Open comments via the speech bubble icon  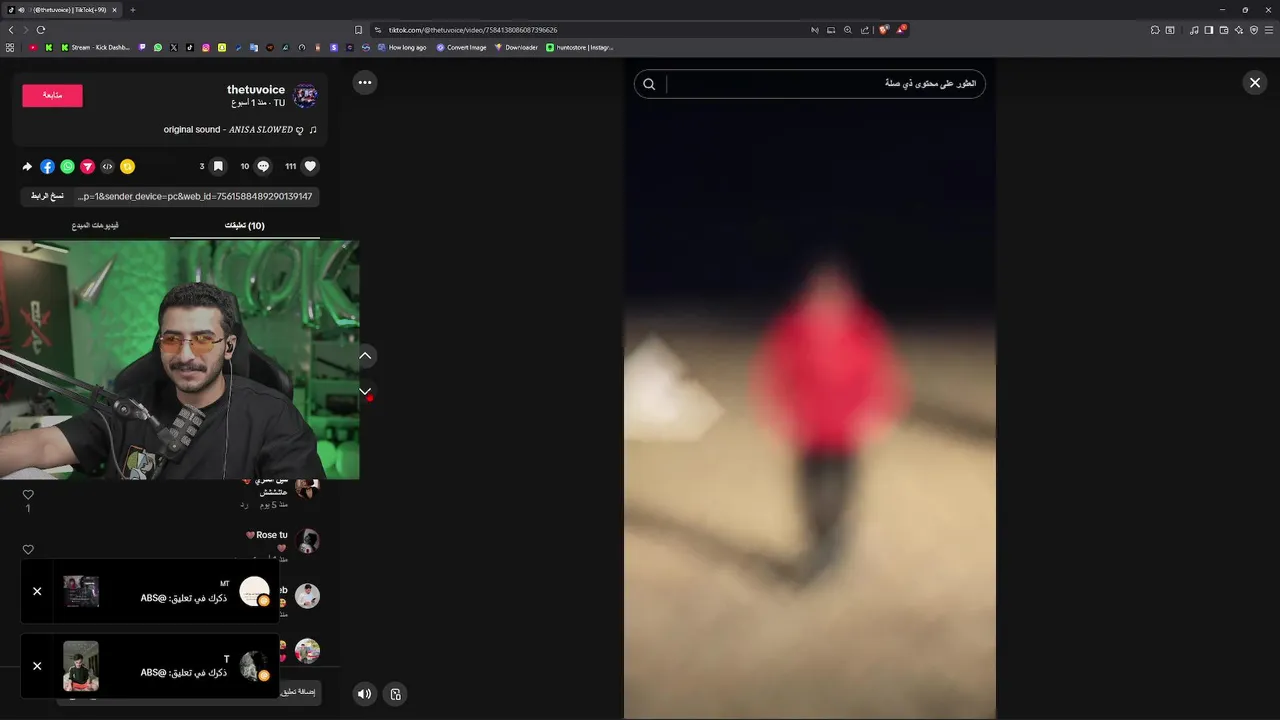pyautogui.click(x=263, y=166)
